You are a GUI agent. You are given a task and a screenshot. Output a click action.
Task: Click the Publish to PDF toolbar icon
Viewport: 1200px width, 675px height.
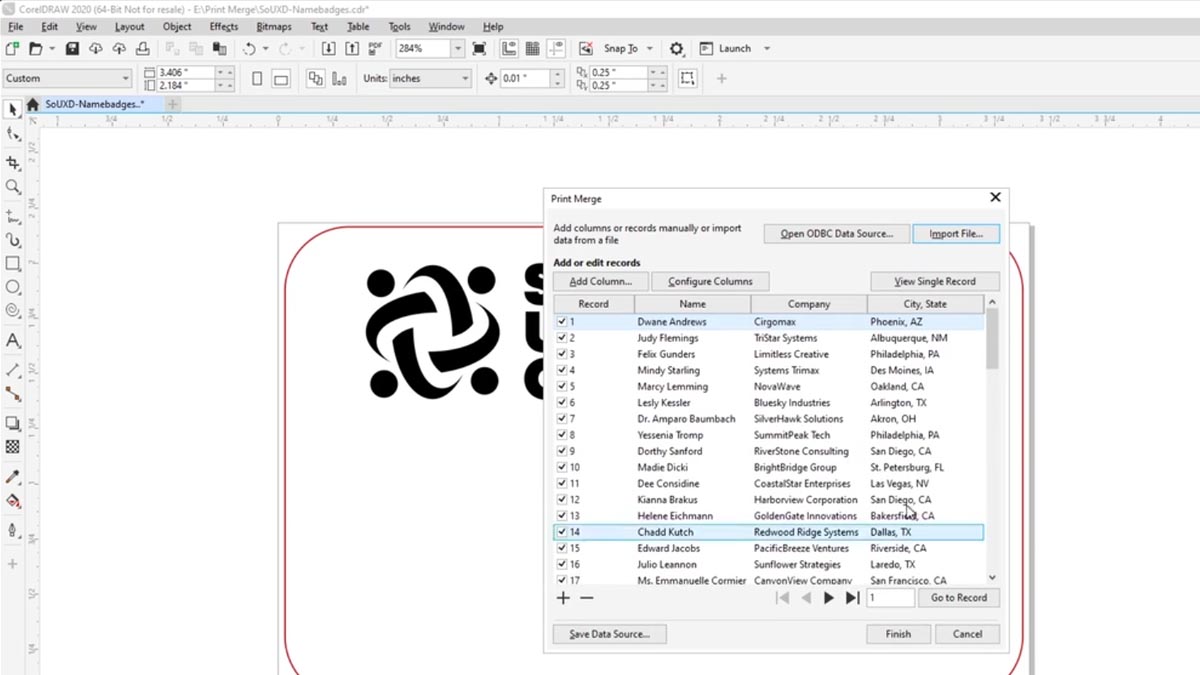(x=375, y=48)
